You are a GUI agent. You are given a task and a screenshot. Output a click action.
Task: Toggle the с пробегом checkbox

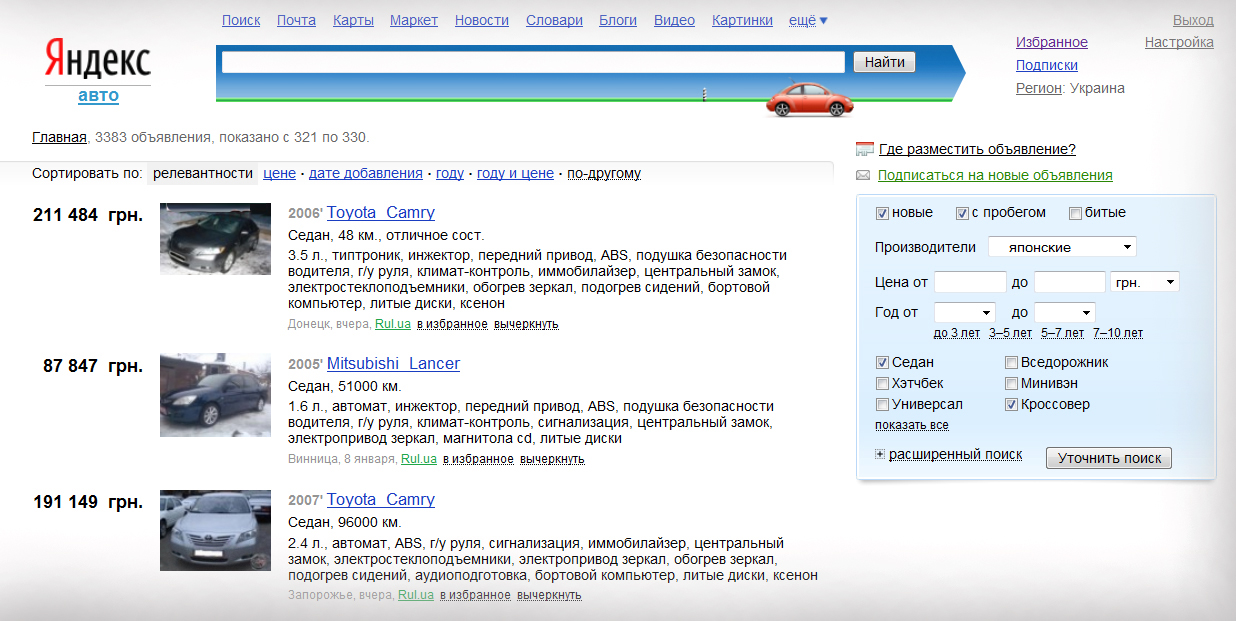962,213
